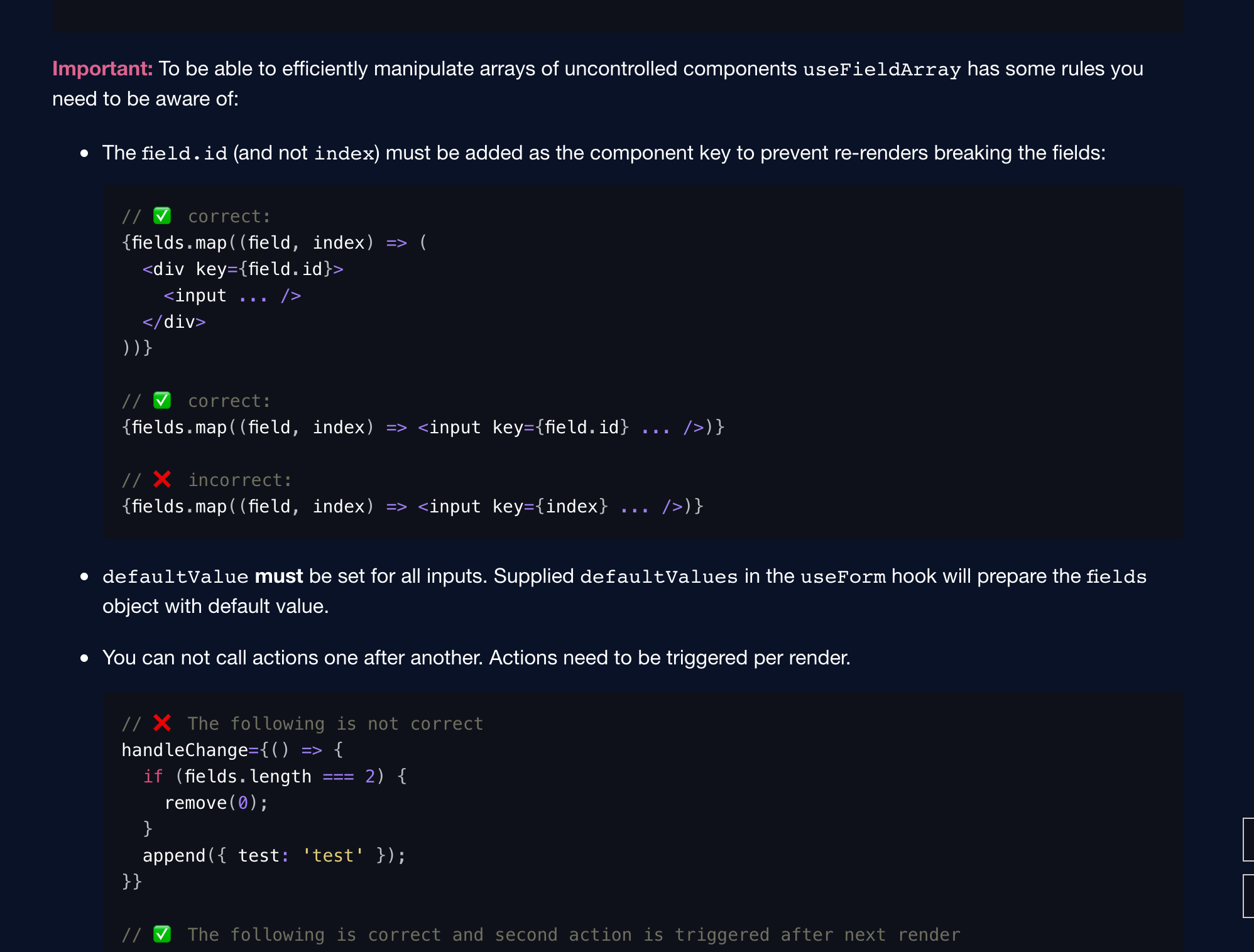Click the bold word 'must' in second bullet
The width and height of the screenshot is (1254, 952).
click(279, 576)
